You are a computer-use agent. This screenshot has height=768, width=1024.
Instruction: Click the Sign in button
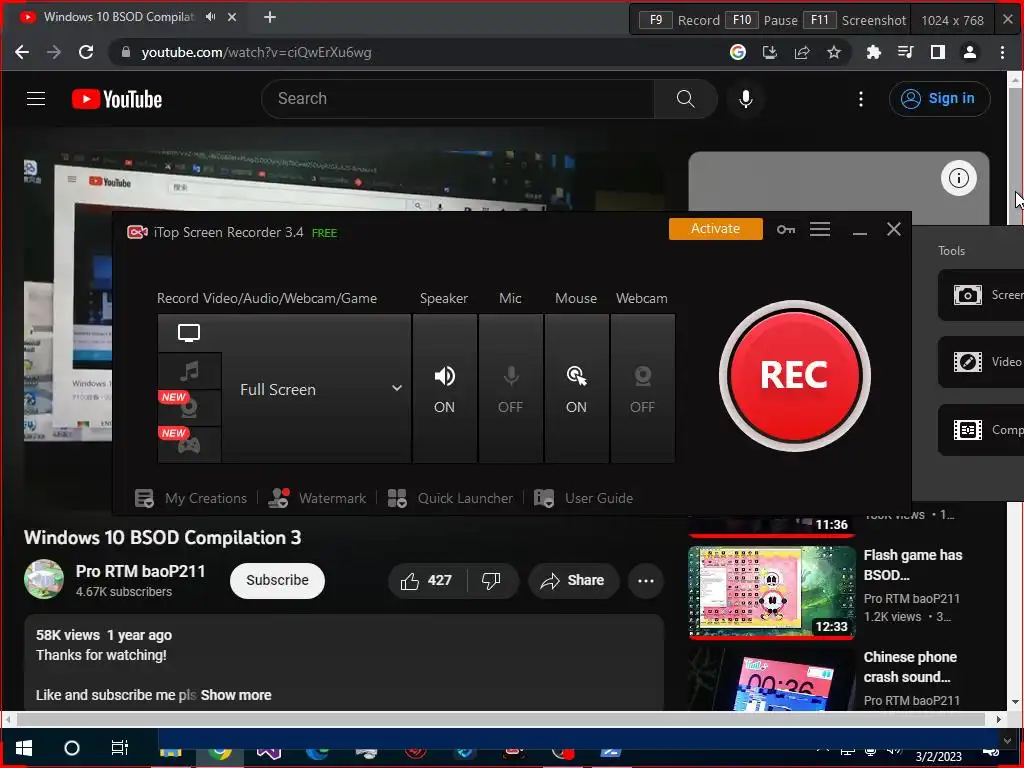(x=939, y=99)
